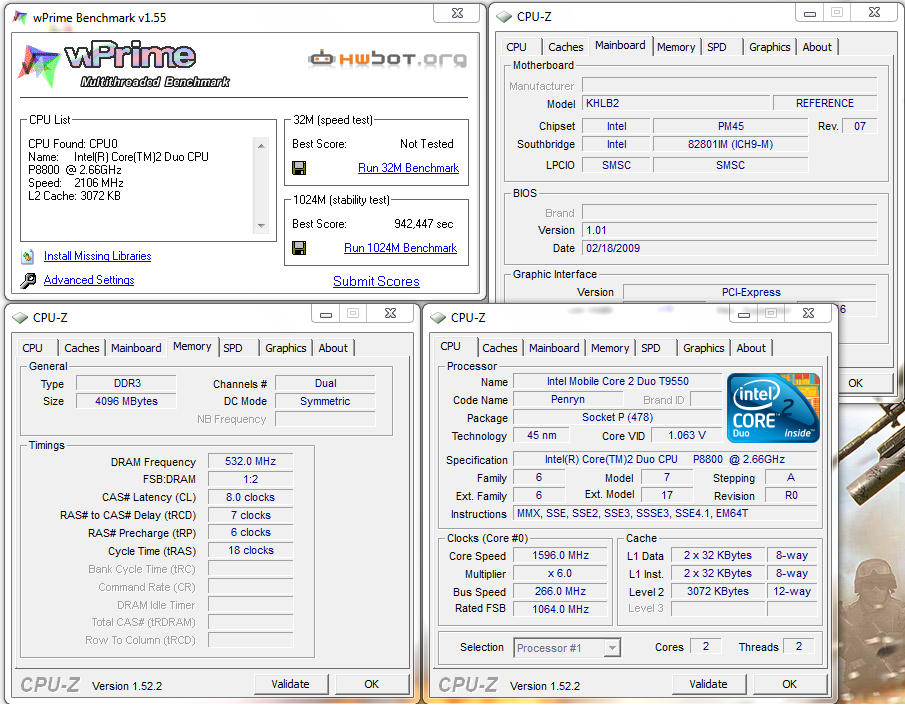Switch to Caches tab in Mainboard window
Viewport: 905px width, 705px height.
566,47
